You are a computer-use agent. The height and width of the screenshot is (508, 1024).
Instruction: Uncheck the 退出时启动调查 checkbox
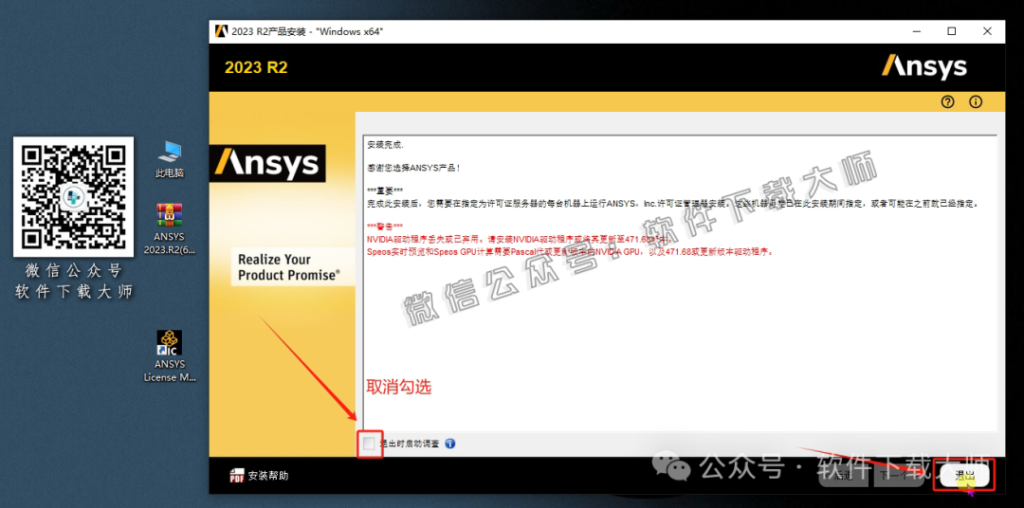370,444
